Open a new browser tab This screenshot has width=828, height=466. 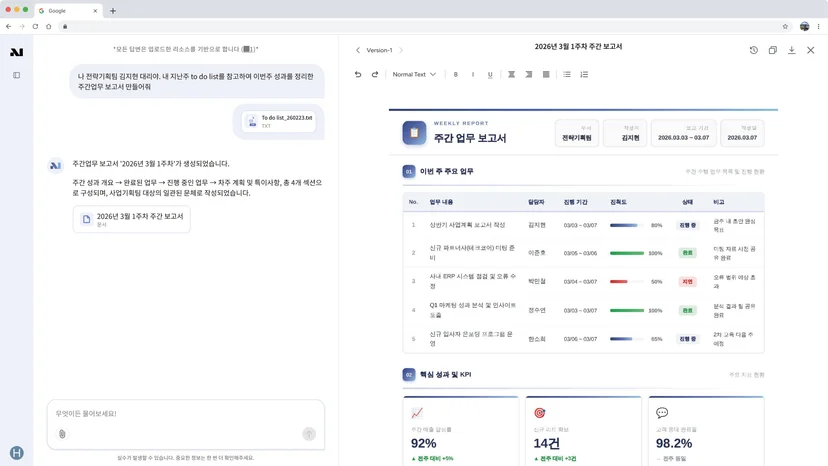coord(112,11)
